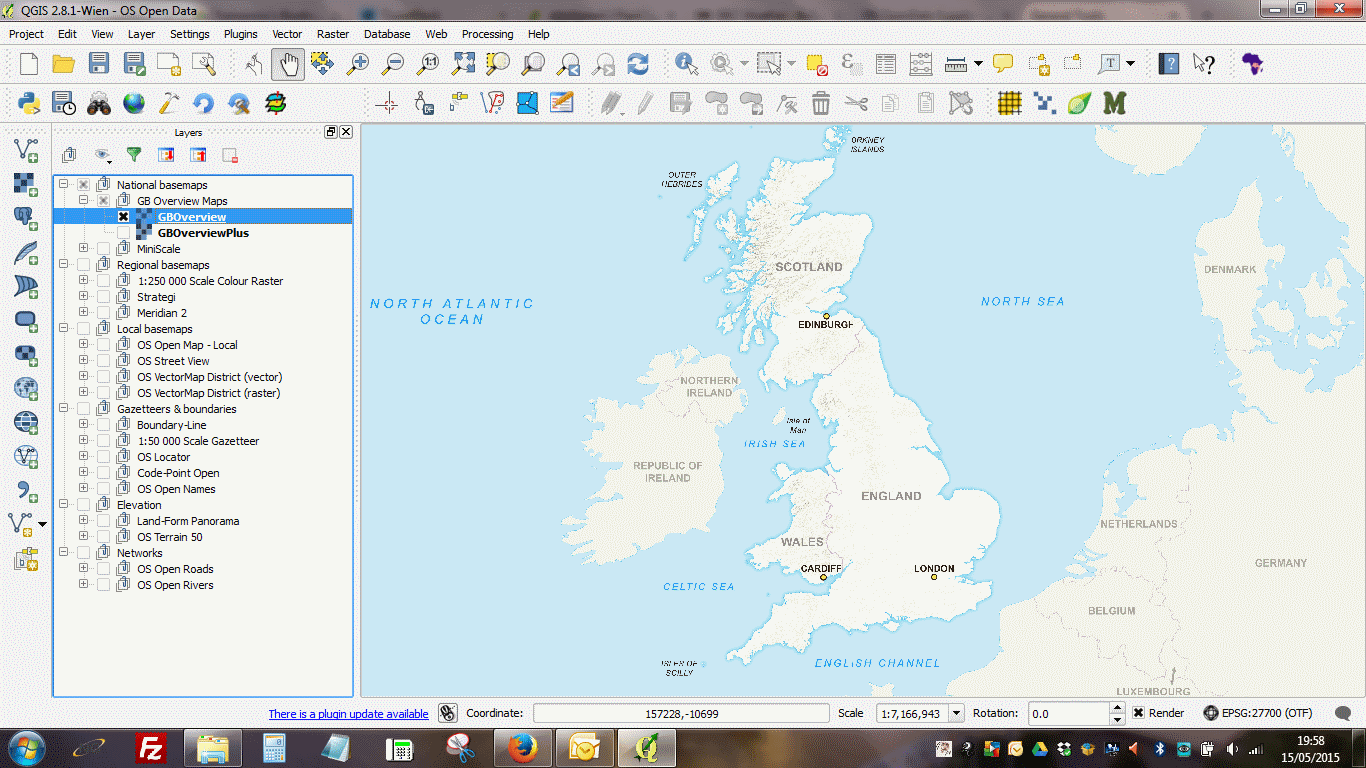Open the Measure tool dropdown arrow

click(978, 64)
